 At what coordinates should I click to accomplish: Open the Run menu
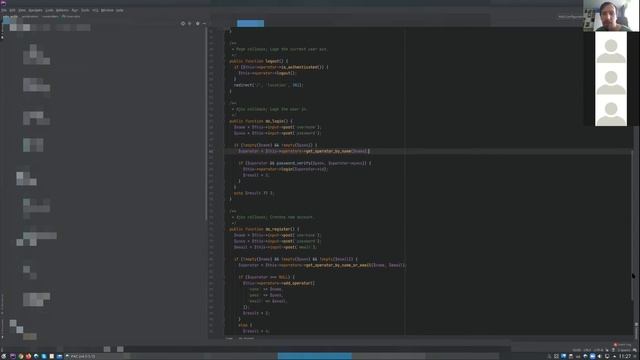tap(75, 10)
